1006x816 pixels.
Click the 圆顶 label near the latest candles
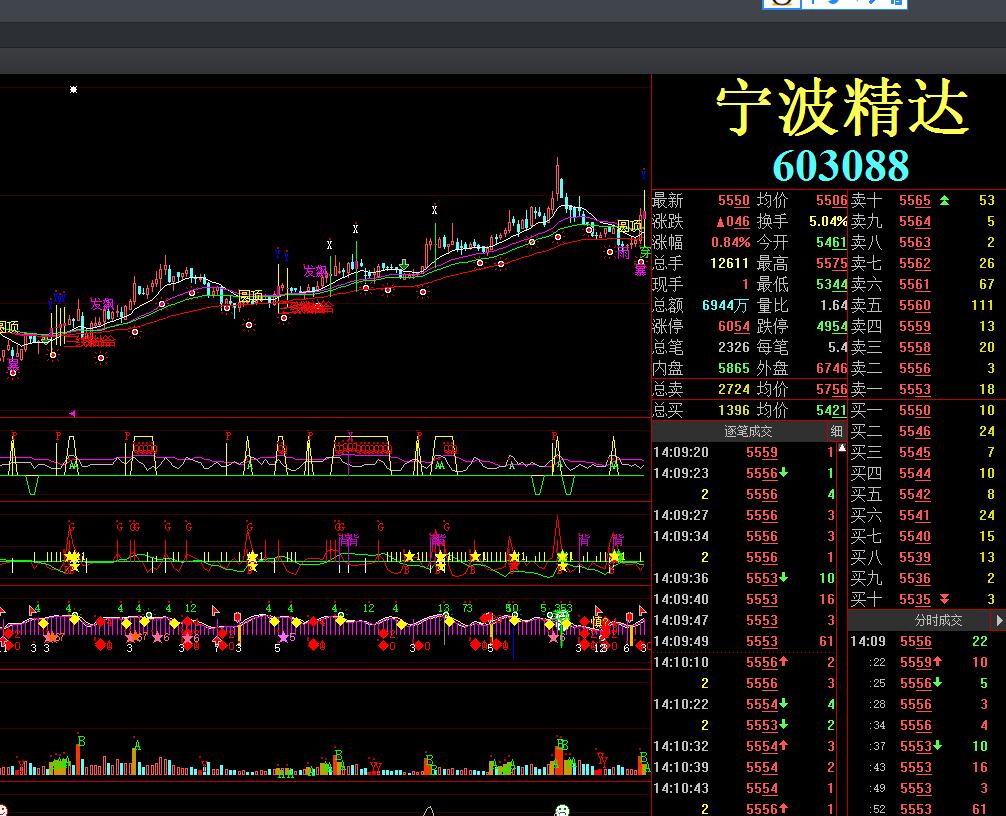pos(629,226)
